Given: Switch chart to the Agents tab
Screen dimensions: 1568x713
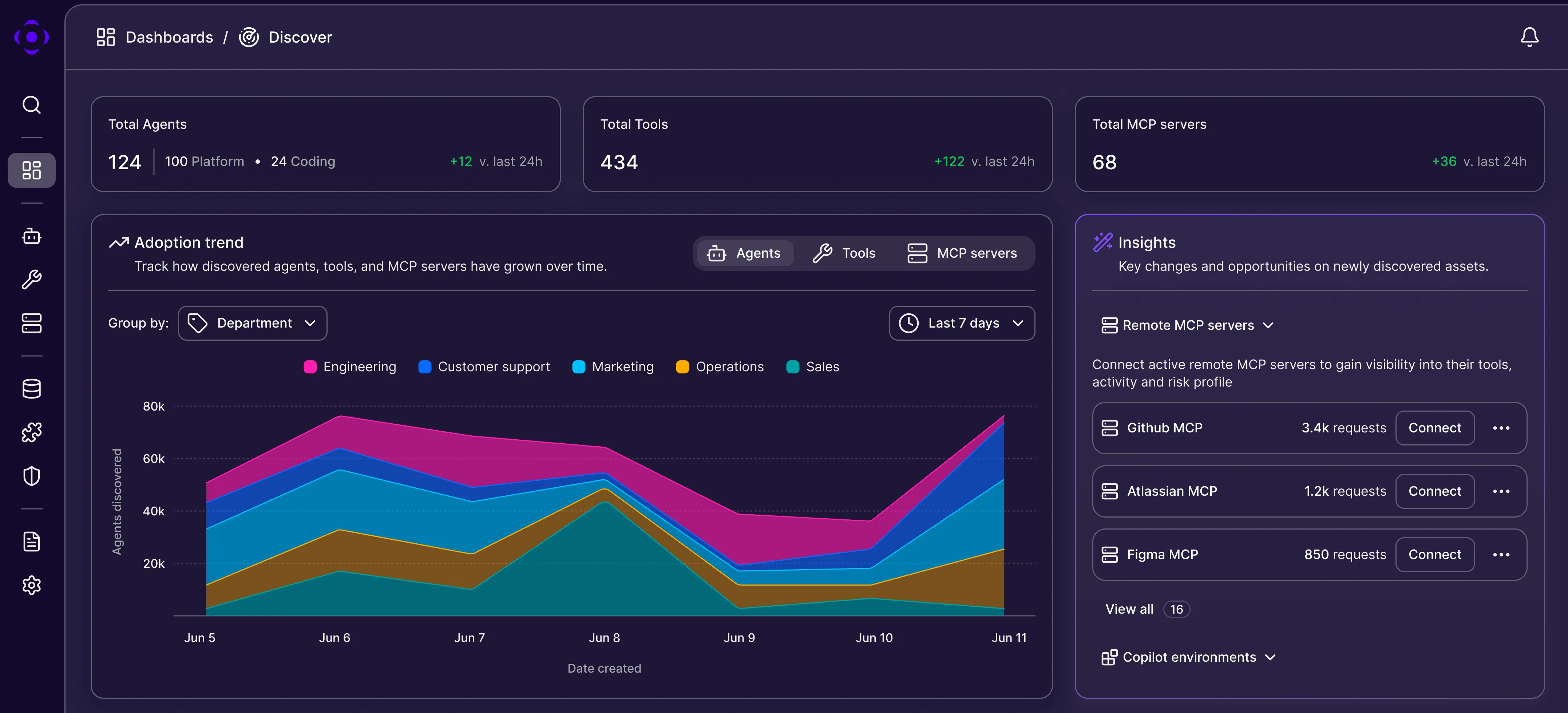Looking at the screenshot, I should point(744,253).
